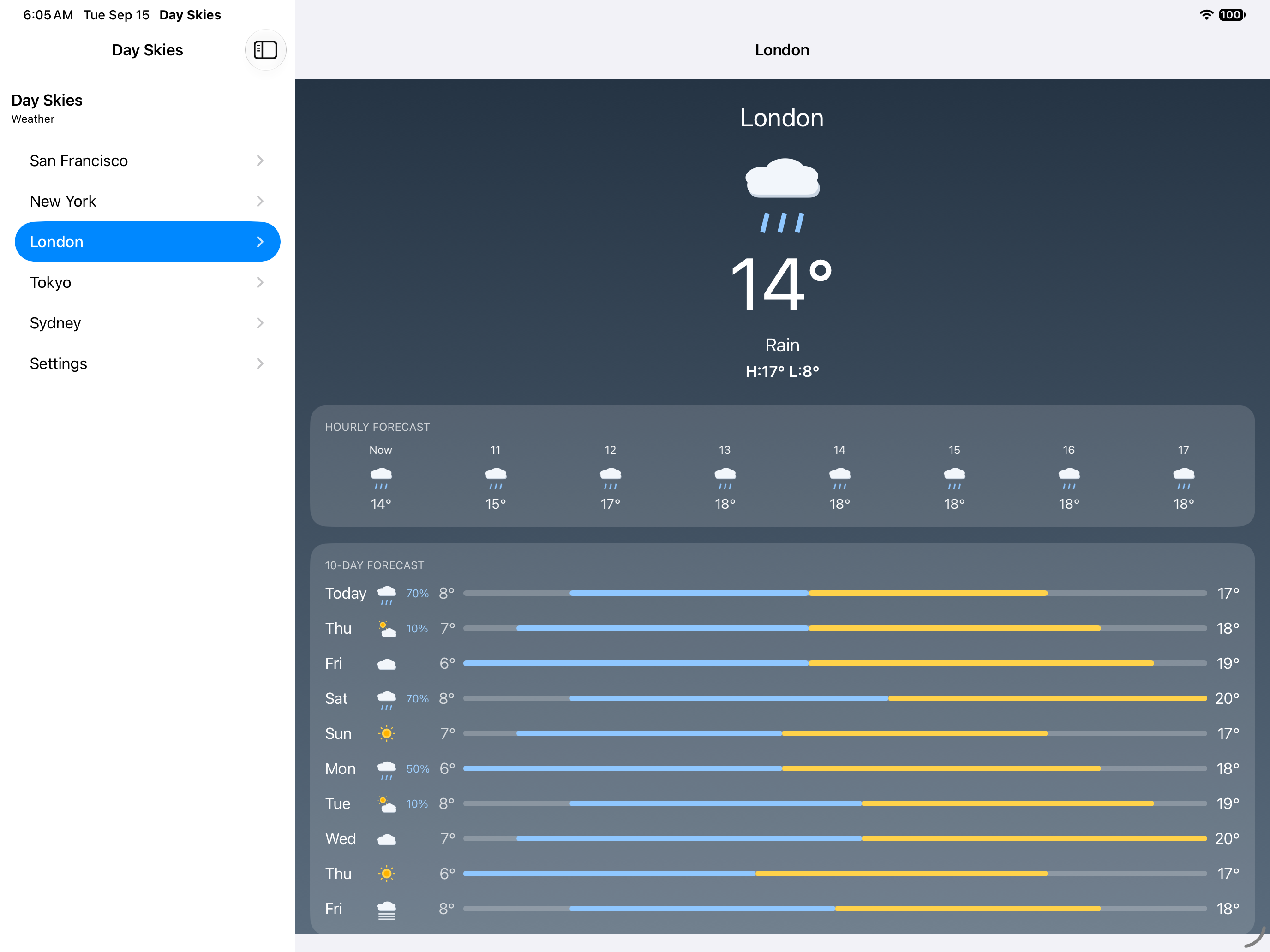Viewport: 1270px width, 952px height.
Task: Click the 20° high in the Sat row
Action: point(1227,698)
